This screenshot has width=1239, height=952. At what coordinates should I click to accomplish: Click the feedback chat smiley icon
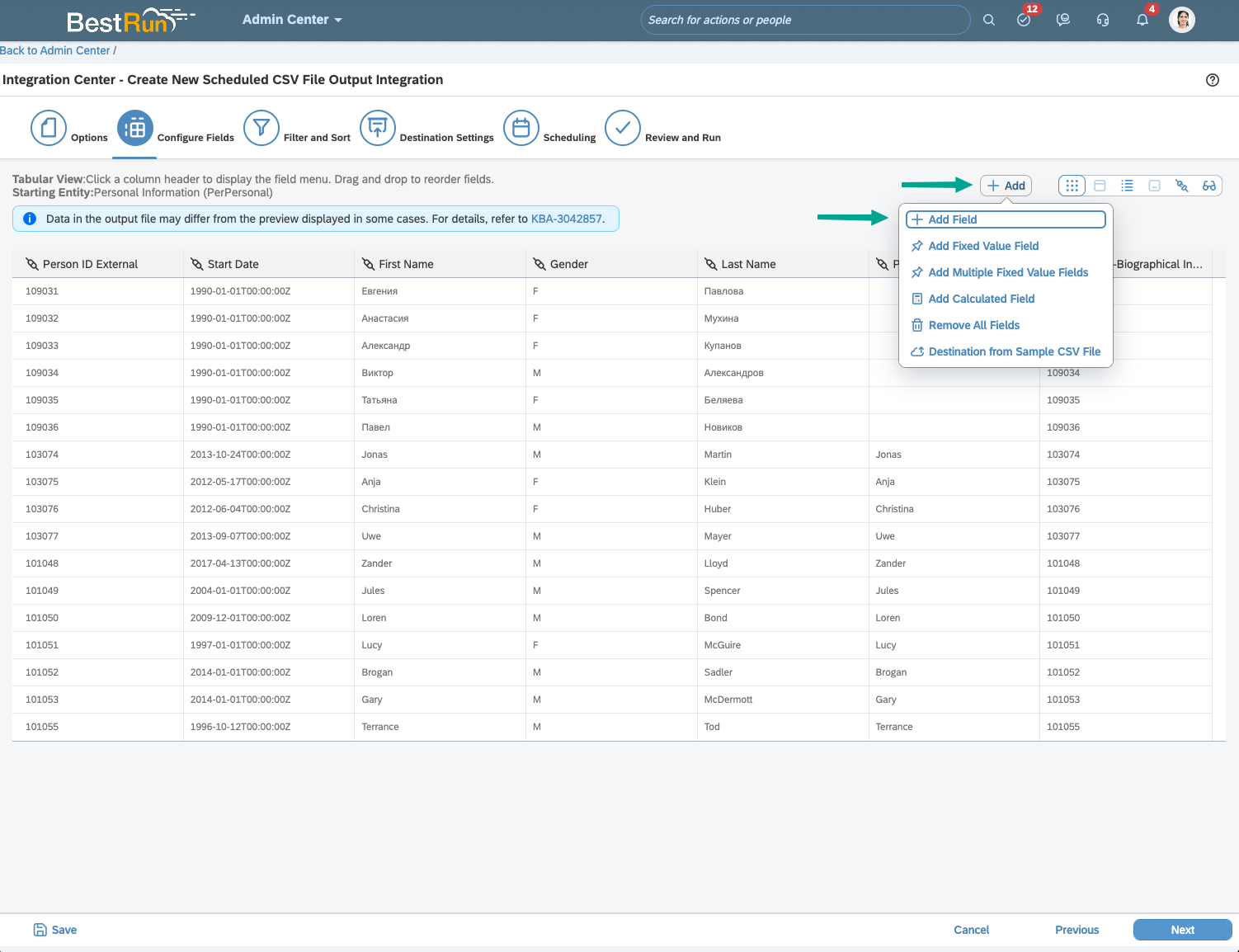click(1063, 20)
